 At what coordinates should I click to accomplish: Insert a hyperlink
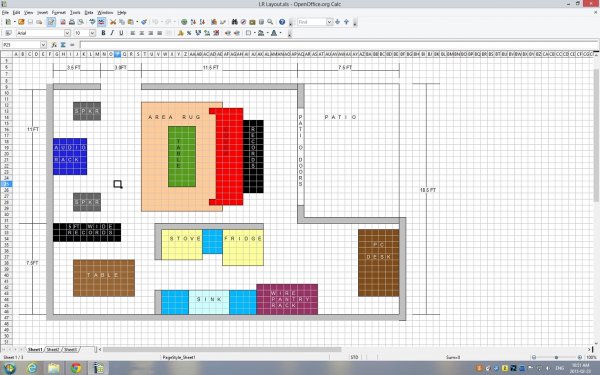184,22
